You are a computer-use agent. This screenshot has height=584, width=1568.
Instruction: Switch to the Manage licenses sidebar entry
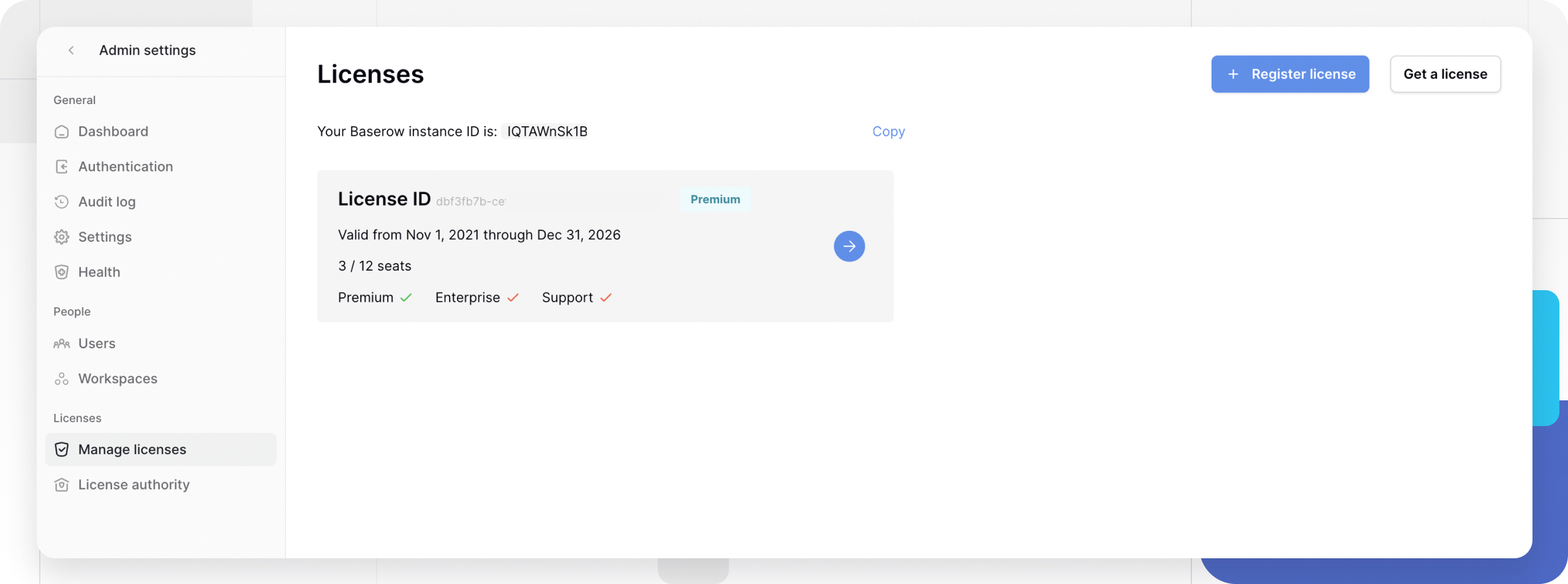(132, 449)
